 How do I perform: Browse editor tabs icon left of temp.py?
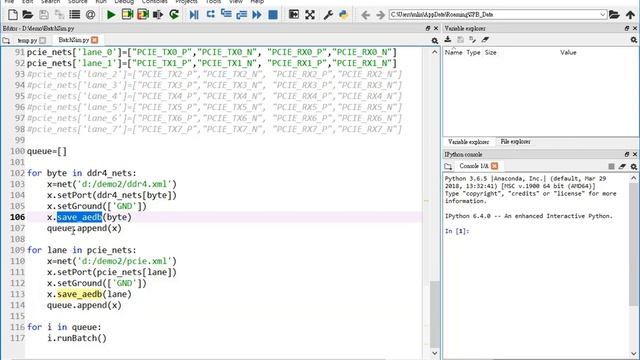point(6,40)
